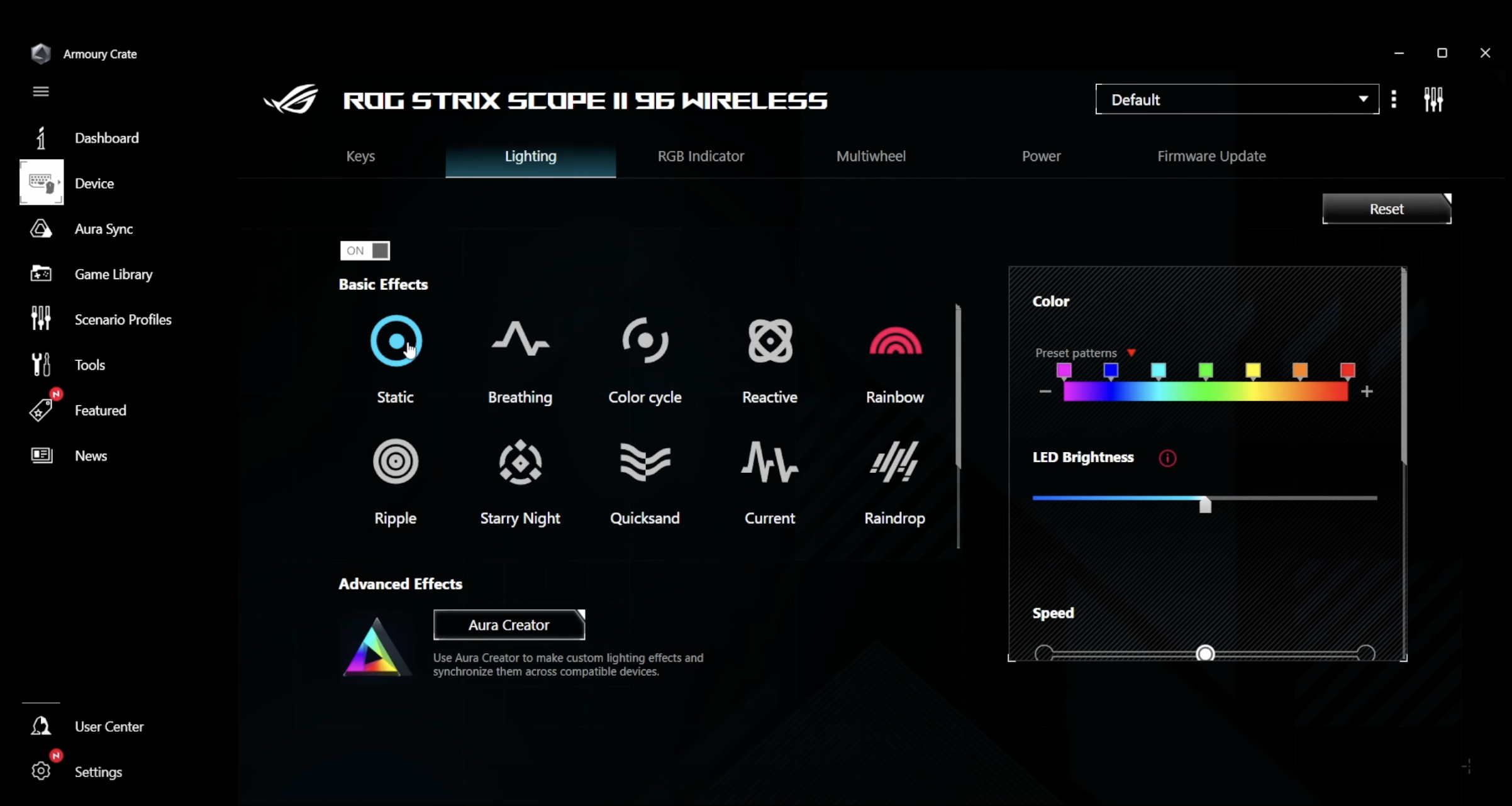Add a color stop with plus
The height and width of the screenshot is (806, 1512).
coord(1367,392)
